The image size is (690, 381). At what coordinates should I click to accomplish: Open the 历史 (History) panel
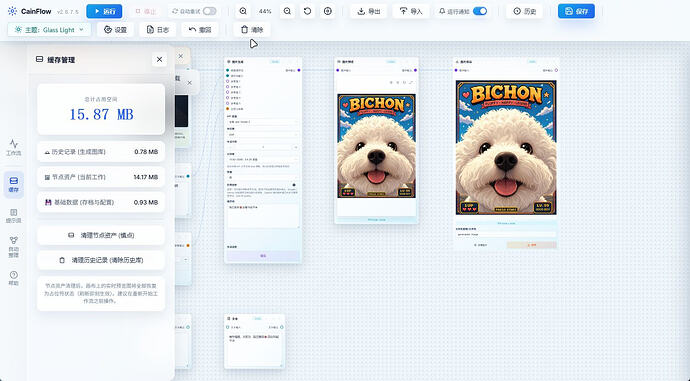525,11
